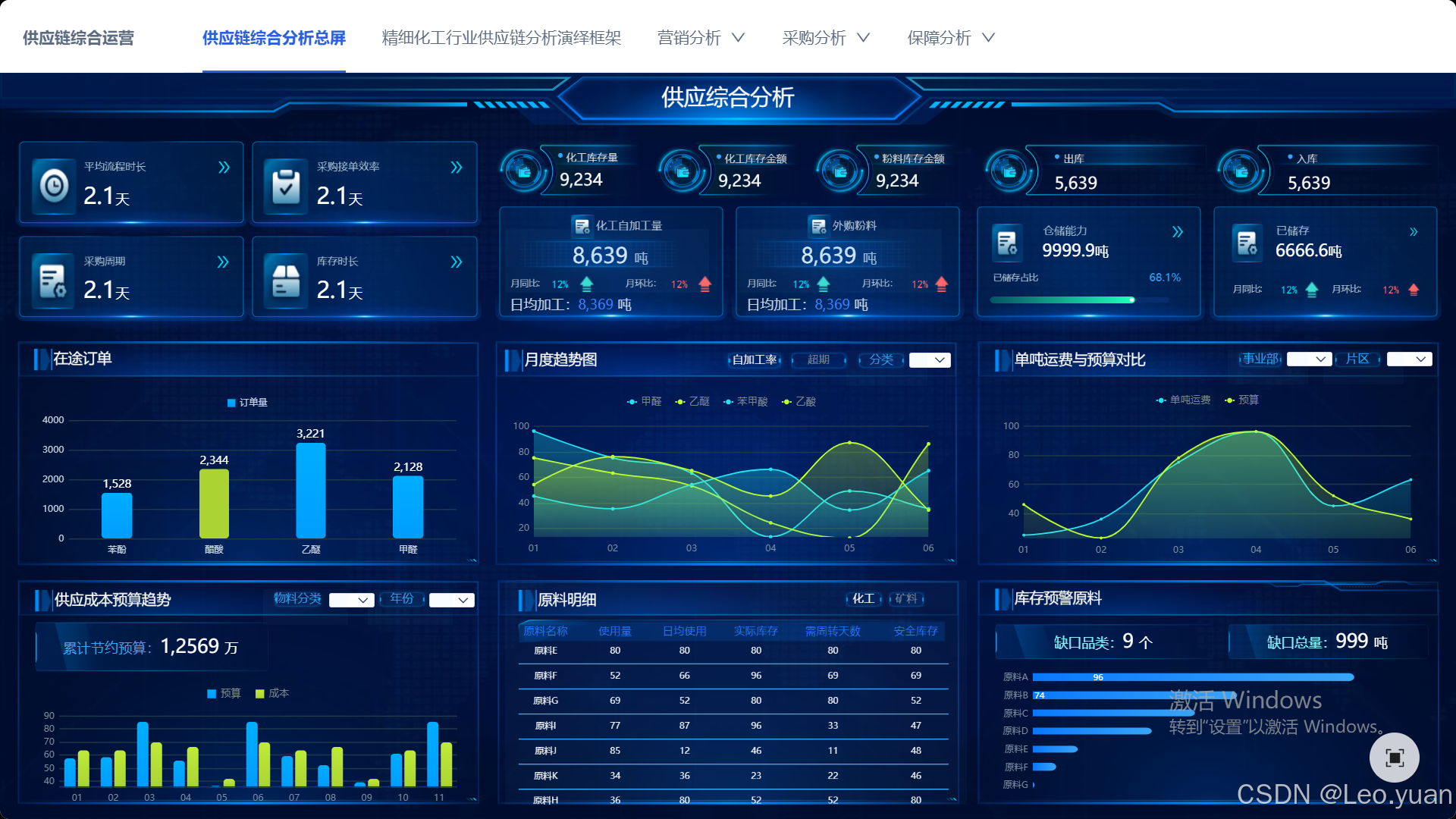Viewport: 1456px width, 819px height.
Task: Click the 化工自加工量 document icon
Action: [582, 226]
